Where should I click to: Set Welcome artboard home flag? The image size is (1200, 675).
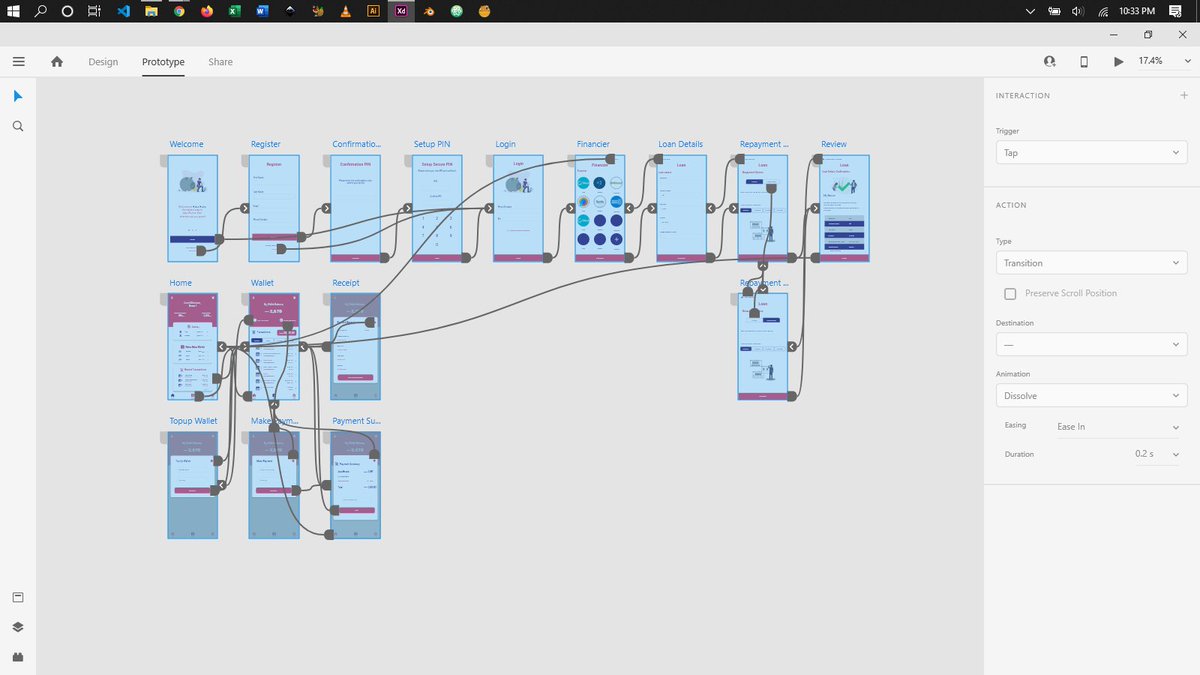click(x=164, y=161)
